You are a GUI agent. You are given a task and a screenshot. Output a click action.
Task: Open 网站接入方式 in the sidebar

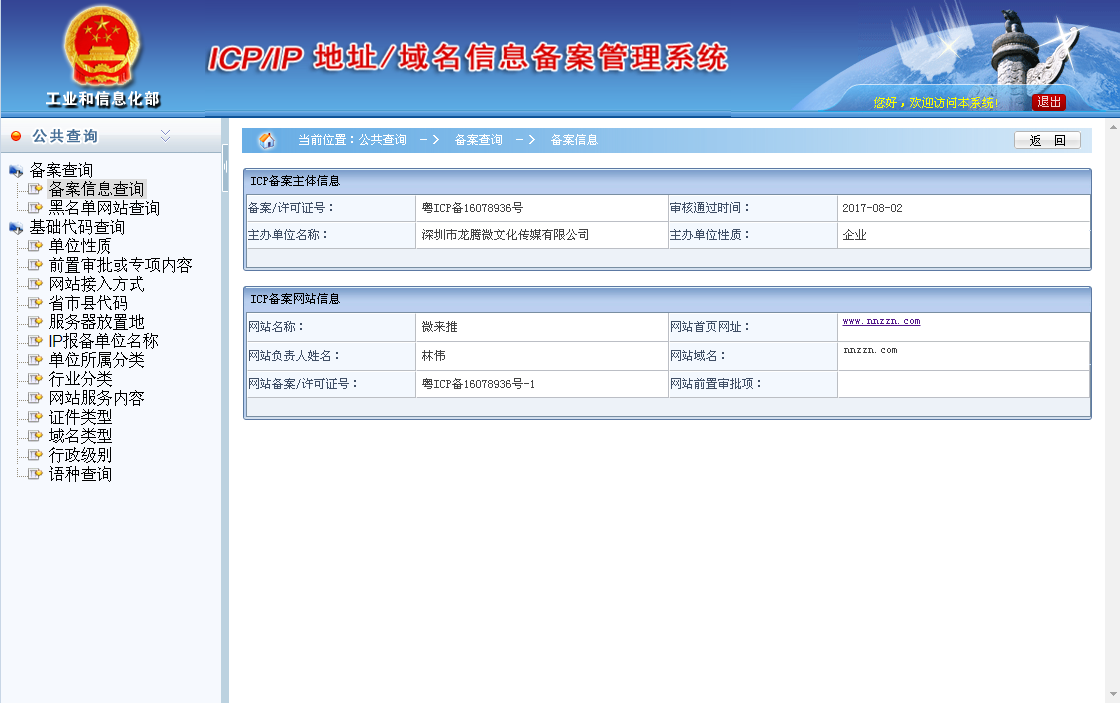pos(96,284)
